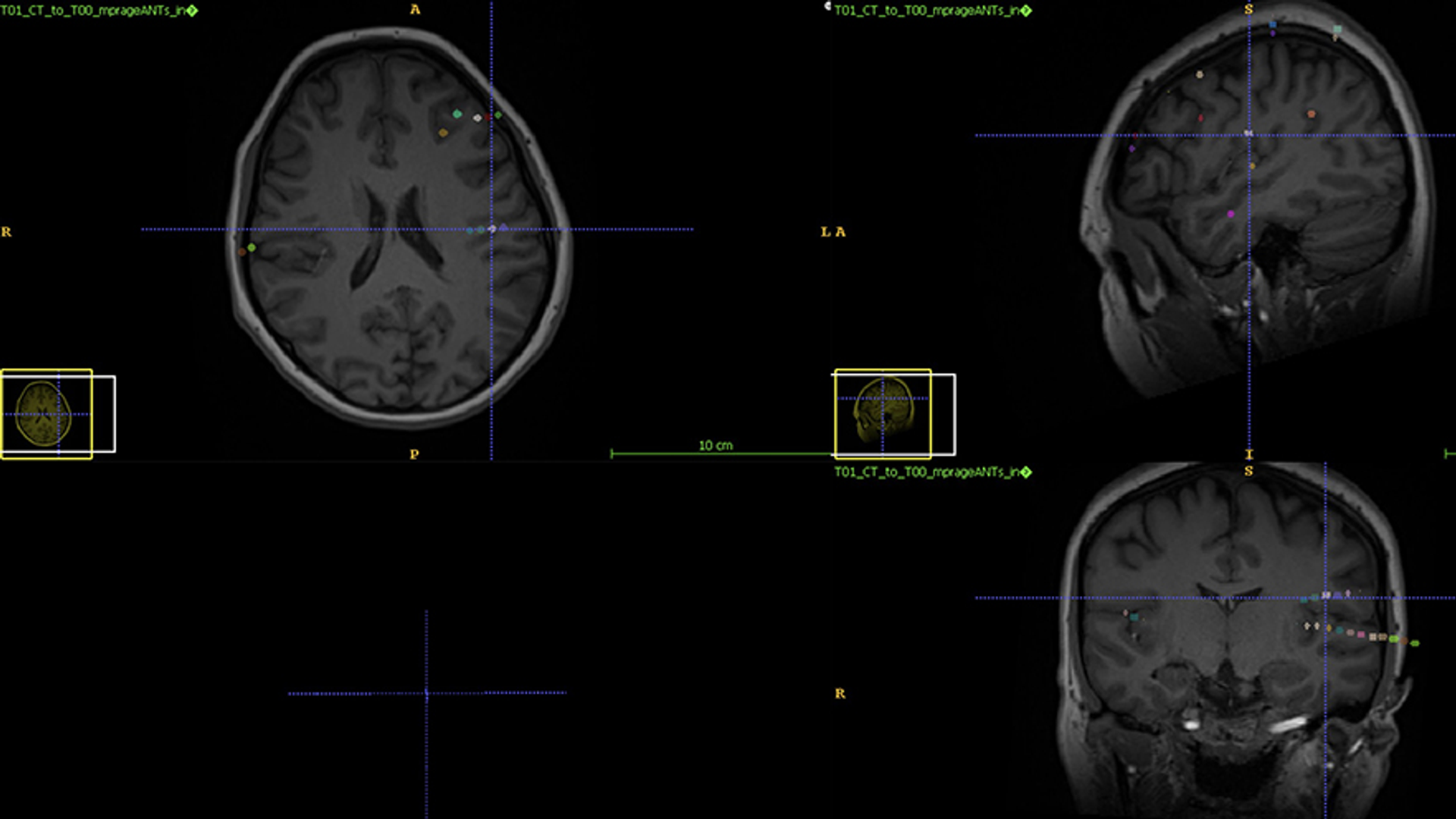Click the anterior 'A' label above axial view
The image size is (1456, 819).
(415, 10)
